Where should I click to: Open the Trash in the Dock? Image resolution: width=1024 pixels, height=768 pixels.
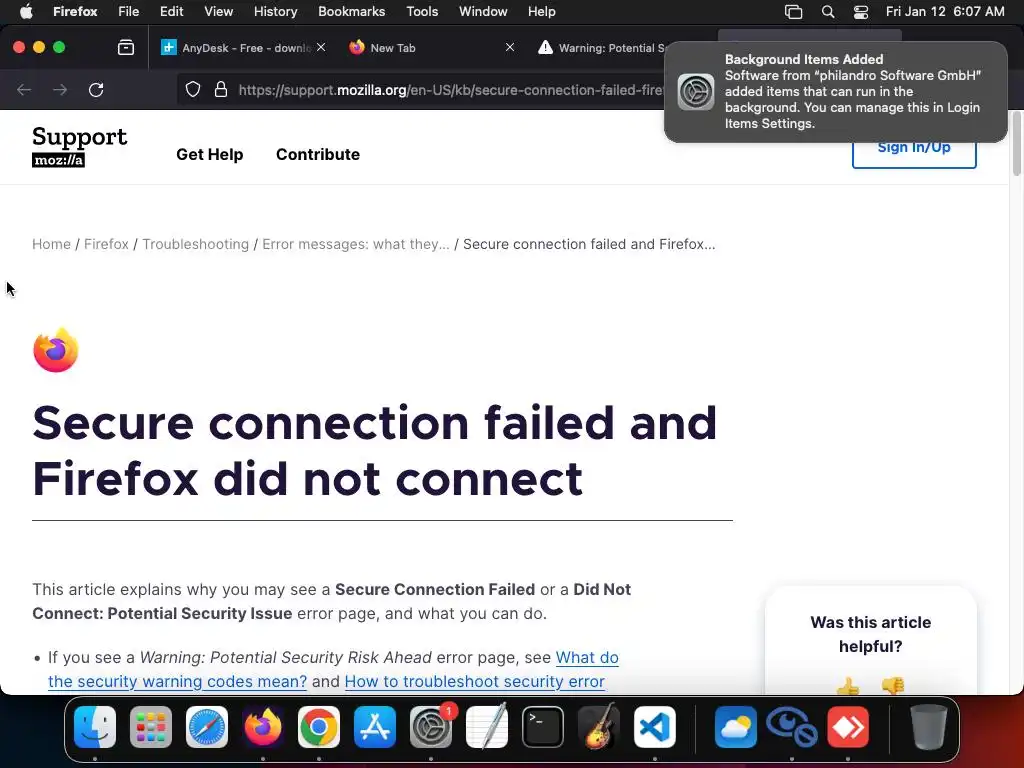pyautogui.click(x=929, y=727)
